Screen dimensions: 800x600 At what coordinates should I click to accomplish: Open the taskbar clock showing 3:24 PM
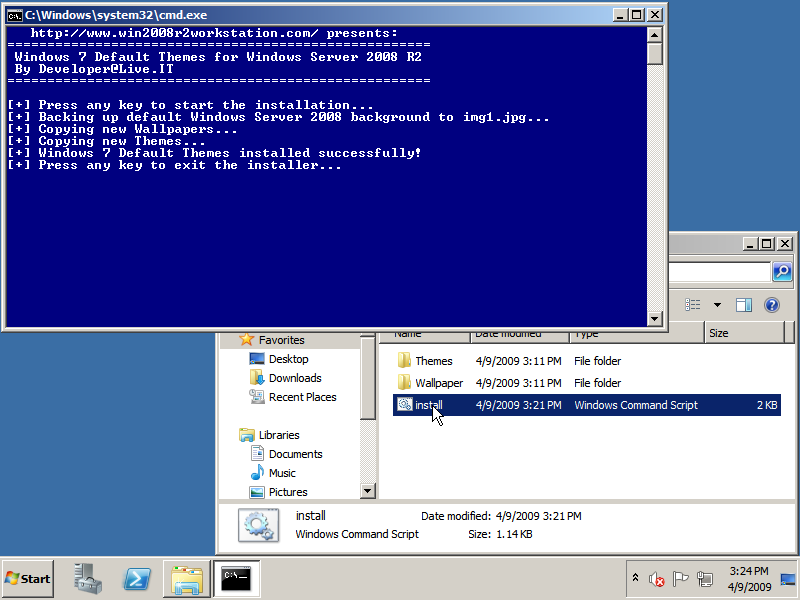749,579
